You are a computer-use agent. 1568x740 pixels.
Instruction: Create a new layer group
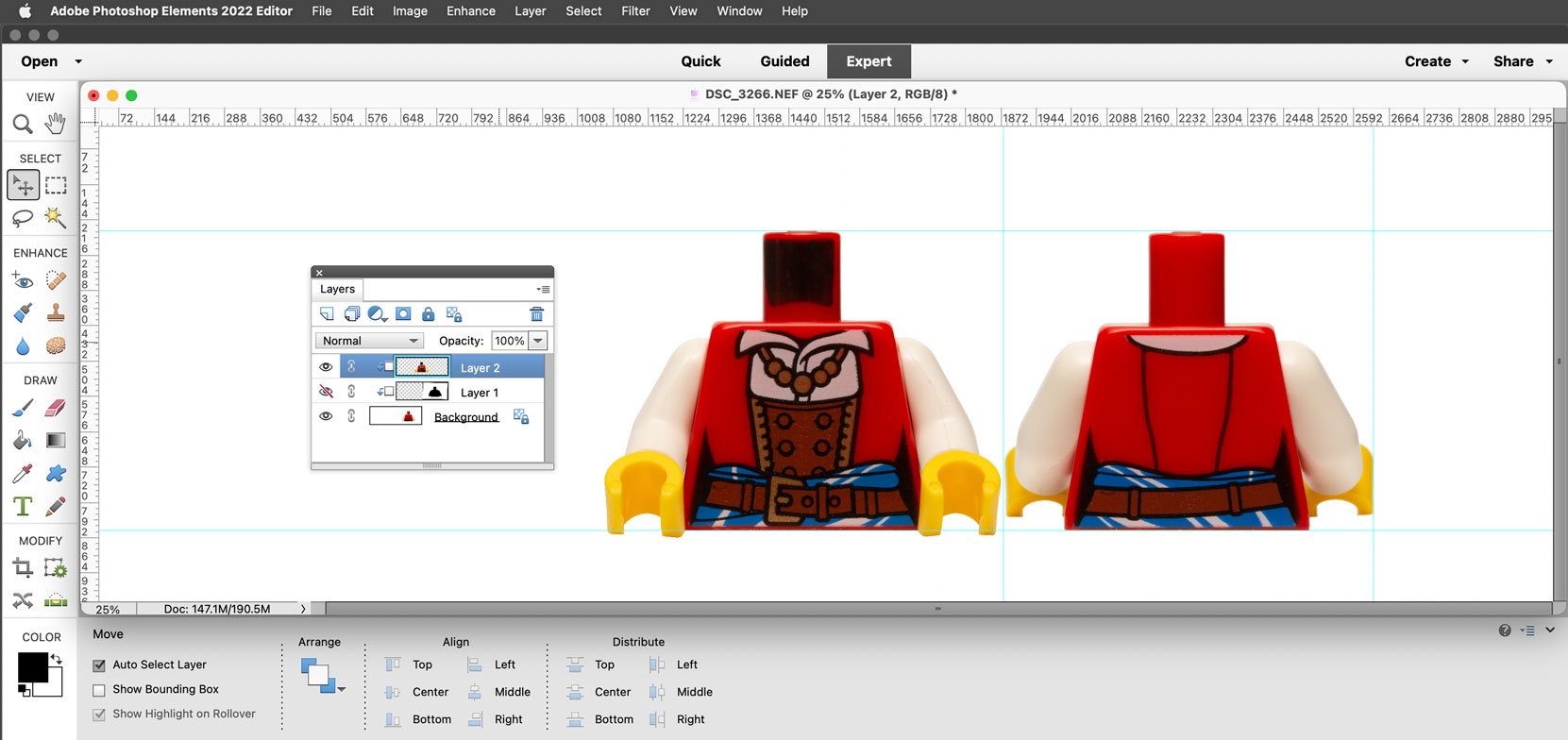tap(352, 314)
